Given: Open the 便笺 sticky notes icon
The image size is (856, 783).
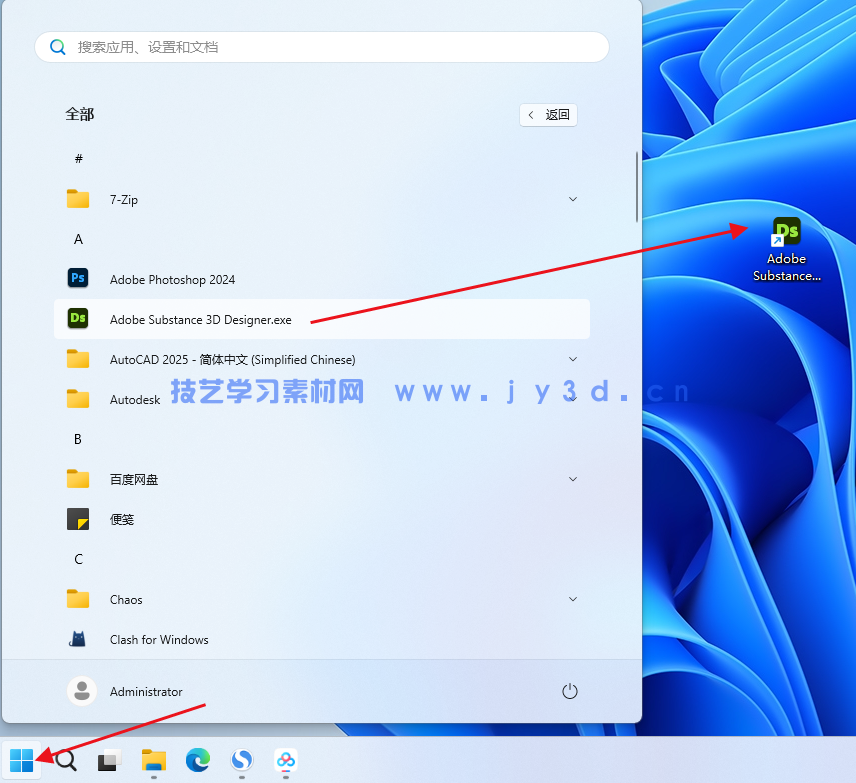Looking at the screenshot, I should pos(78,519).
